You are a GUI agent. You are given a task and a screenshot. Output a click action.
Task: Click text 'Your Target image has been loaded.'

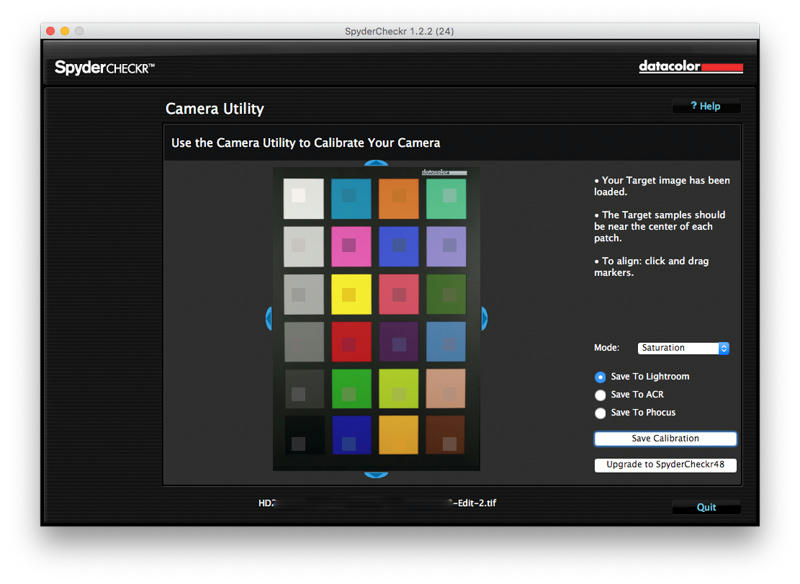pyautogui.click(x=662, y=186)
